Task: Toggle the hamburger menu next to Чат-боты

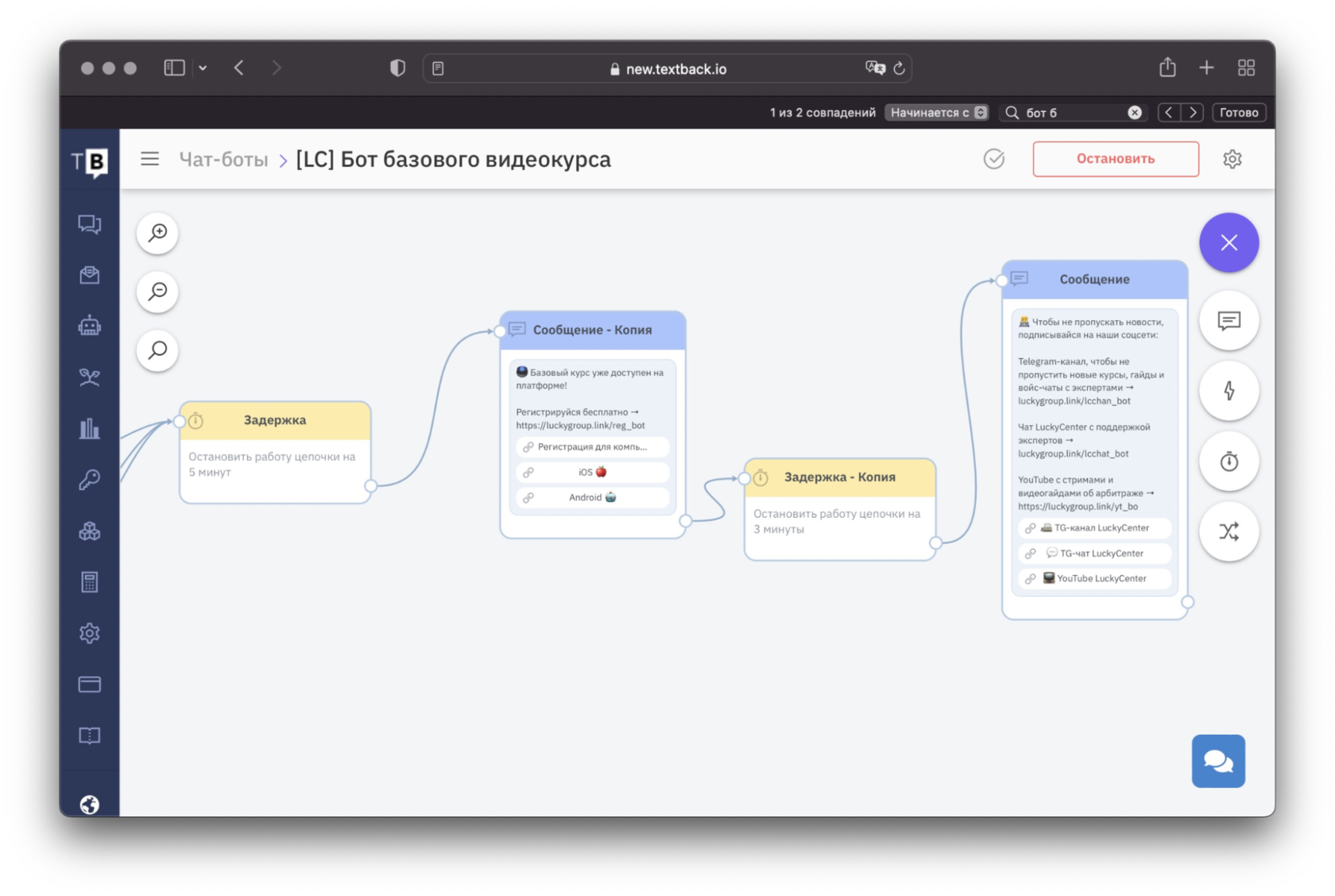Action: [149, 159]
